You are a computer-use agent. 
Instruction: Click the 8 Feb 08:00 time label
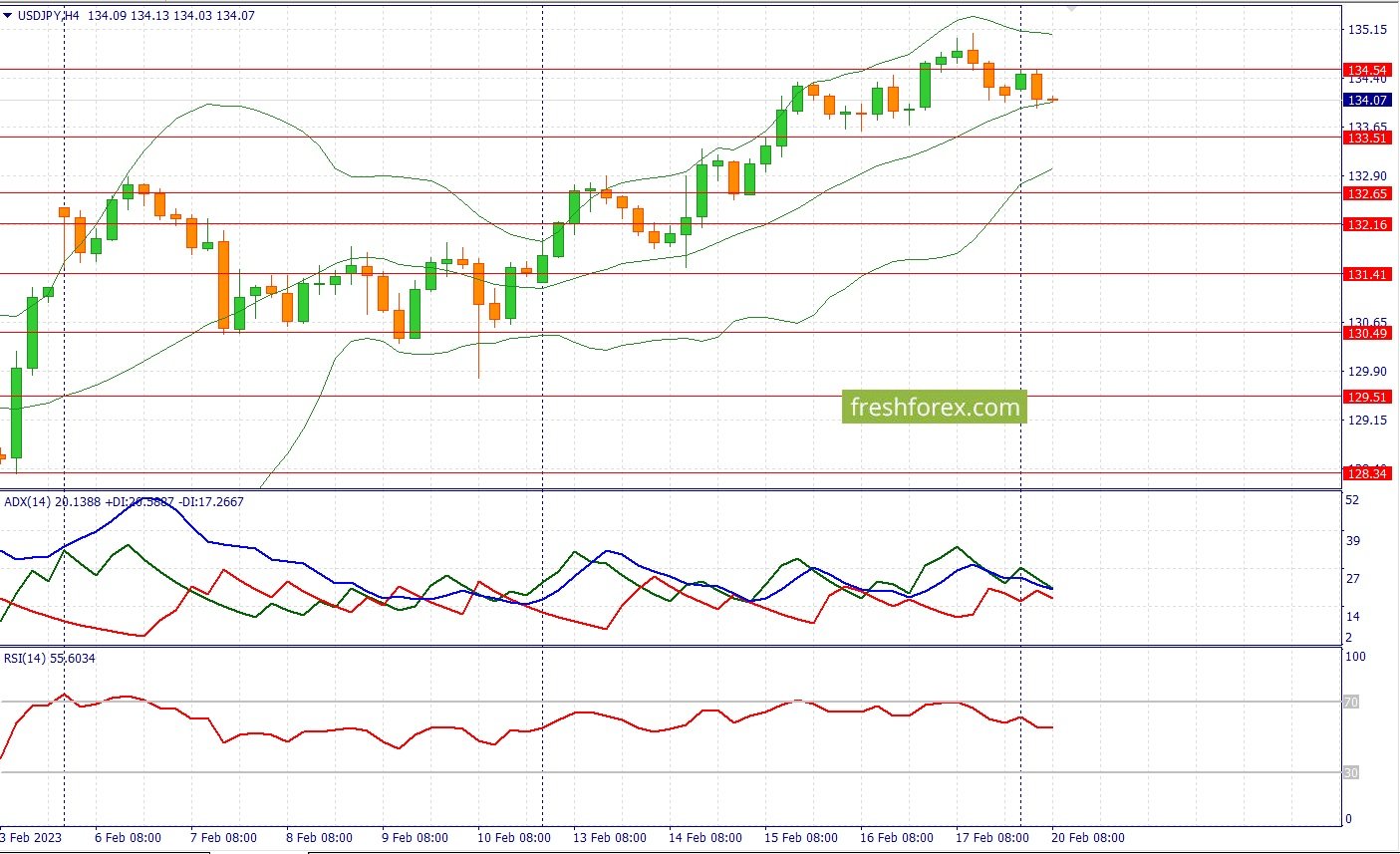click(x=319, y=838)
